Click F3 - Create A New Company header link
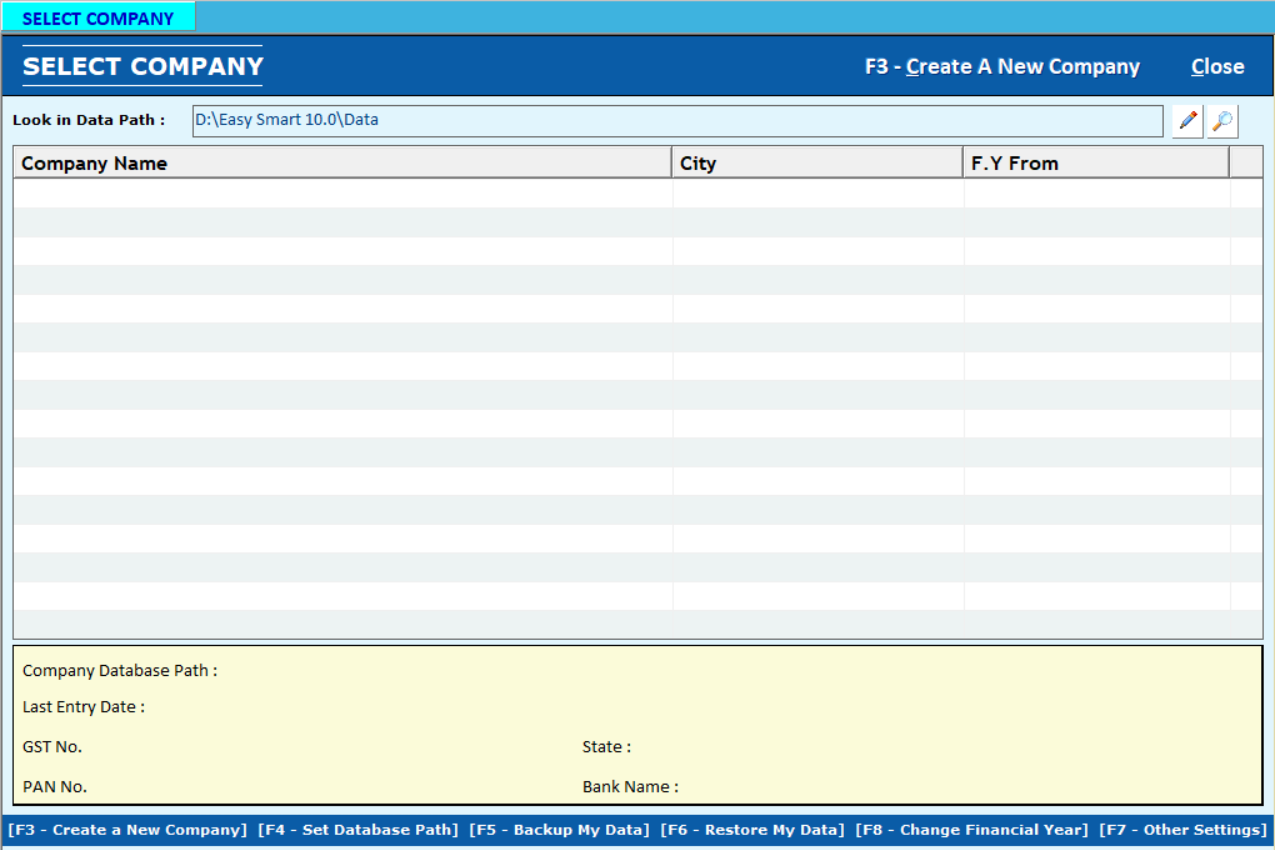Screen dimensions: 1275x850 pyautogui.click(x=1002, y=67)
